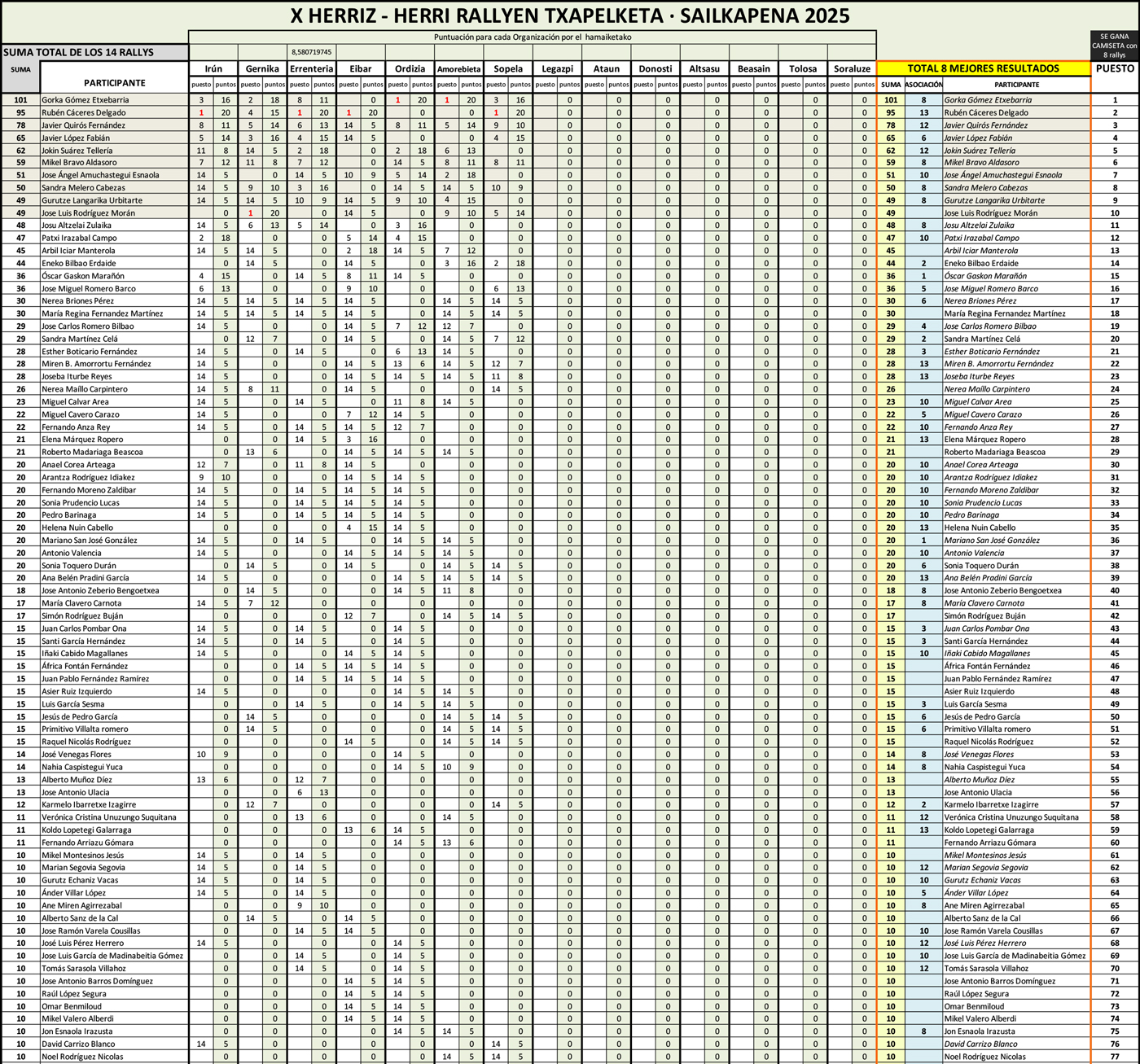Click Esther Boticario Fernández's ASOCIACIÓN value 3

(x=923, y=352)
